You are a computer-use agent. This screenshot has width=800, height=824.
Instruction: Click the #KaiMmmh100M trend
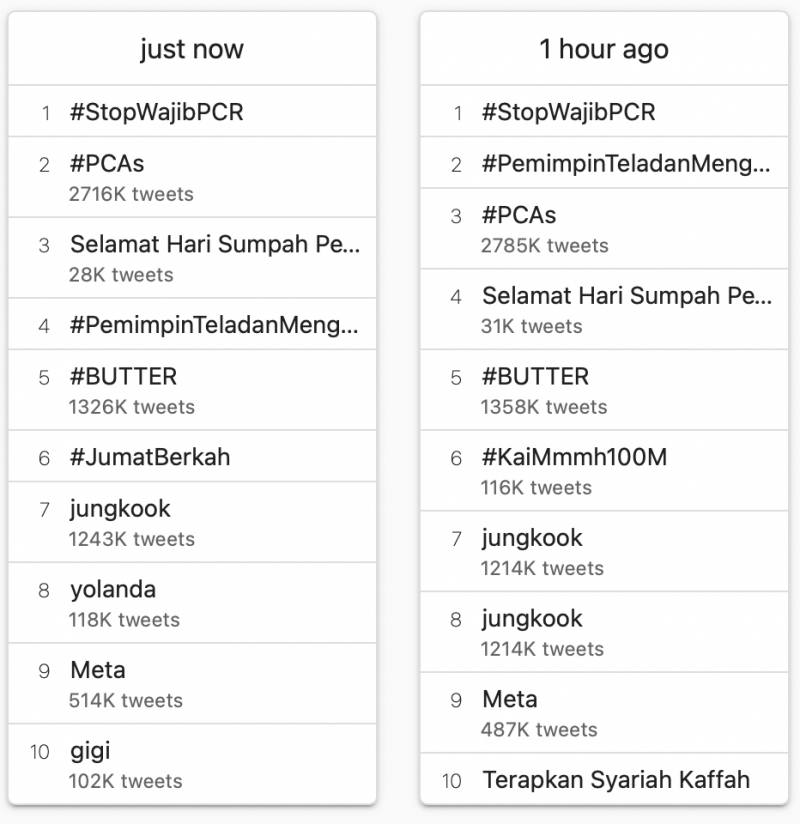[604, 471]
